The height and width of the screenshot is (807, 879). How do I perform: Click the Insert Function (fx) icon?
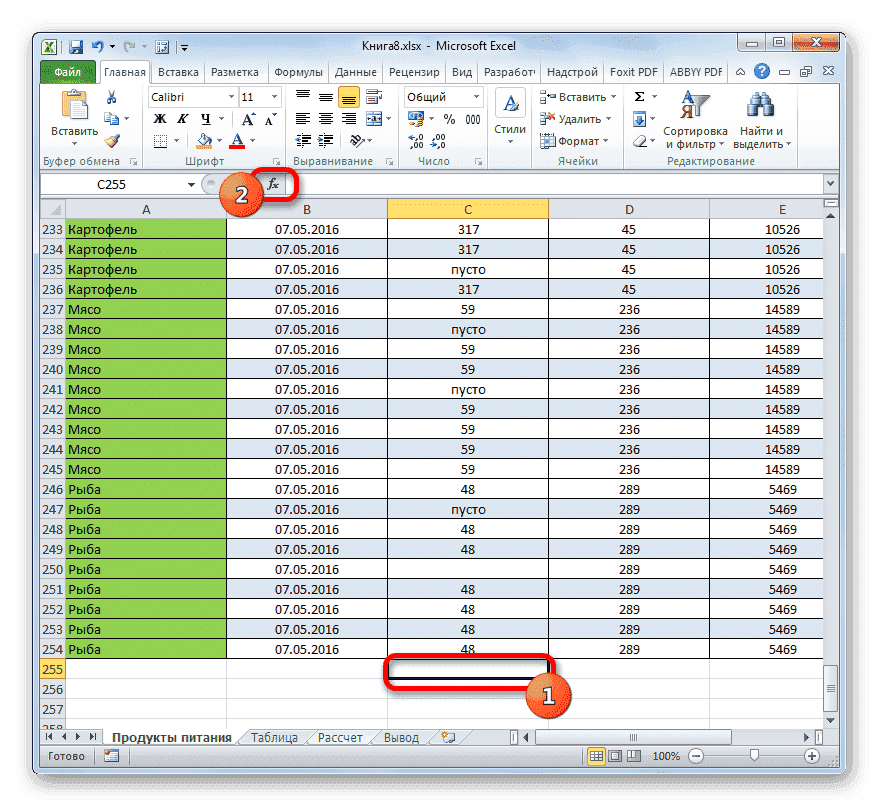pyautogui.click(x=273, y=184)
